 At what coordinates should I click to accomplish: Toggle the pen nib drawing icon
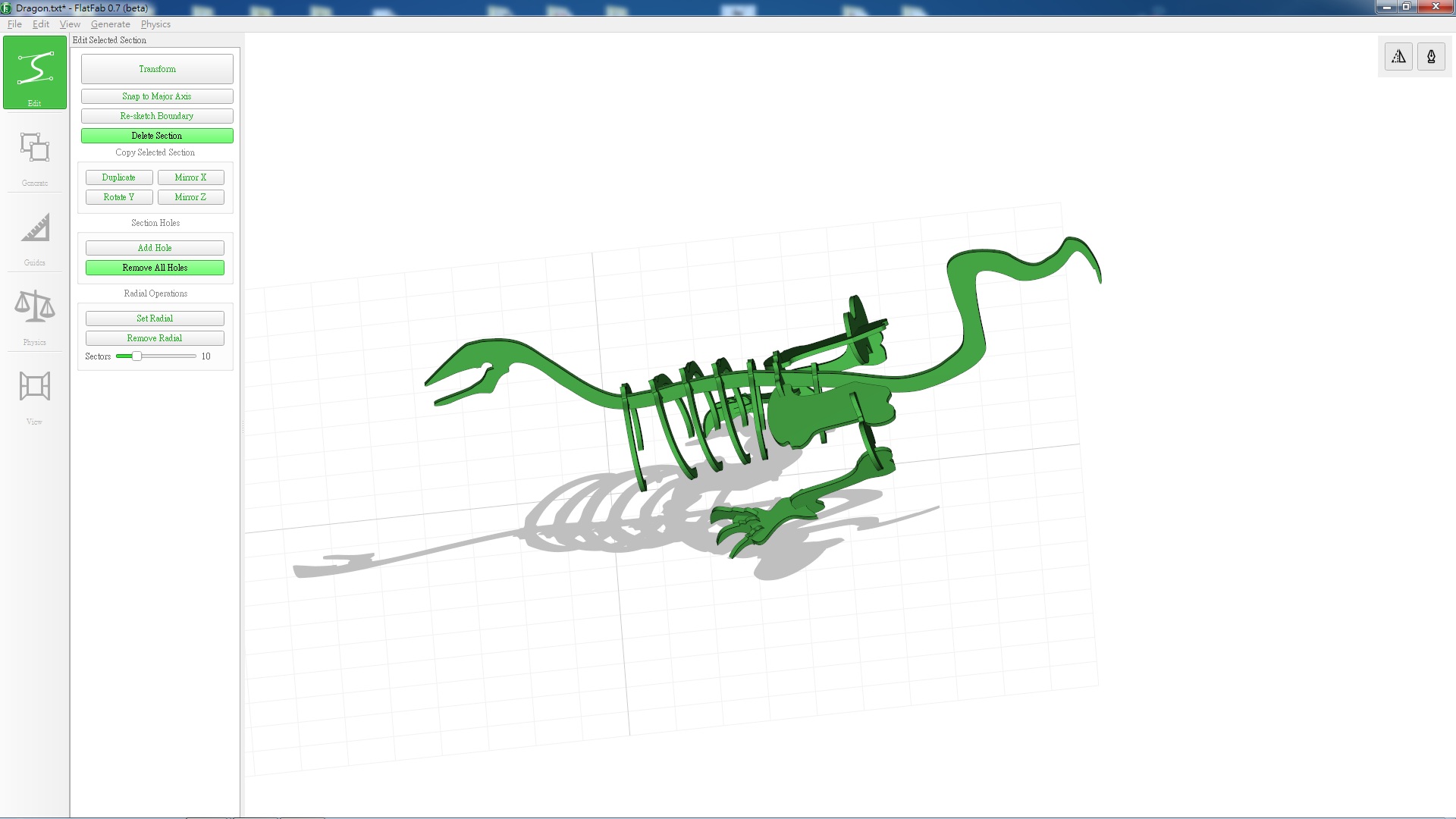1431,57
